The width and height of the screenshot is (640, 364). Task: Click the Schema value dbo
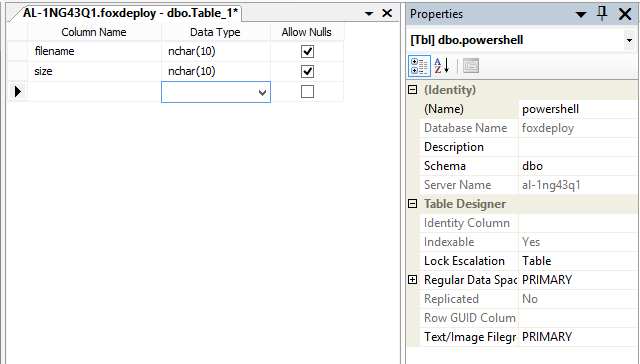(578, 166)
